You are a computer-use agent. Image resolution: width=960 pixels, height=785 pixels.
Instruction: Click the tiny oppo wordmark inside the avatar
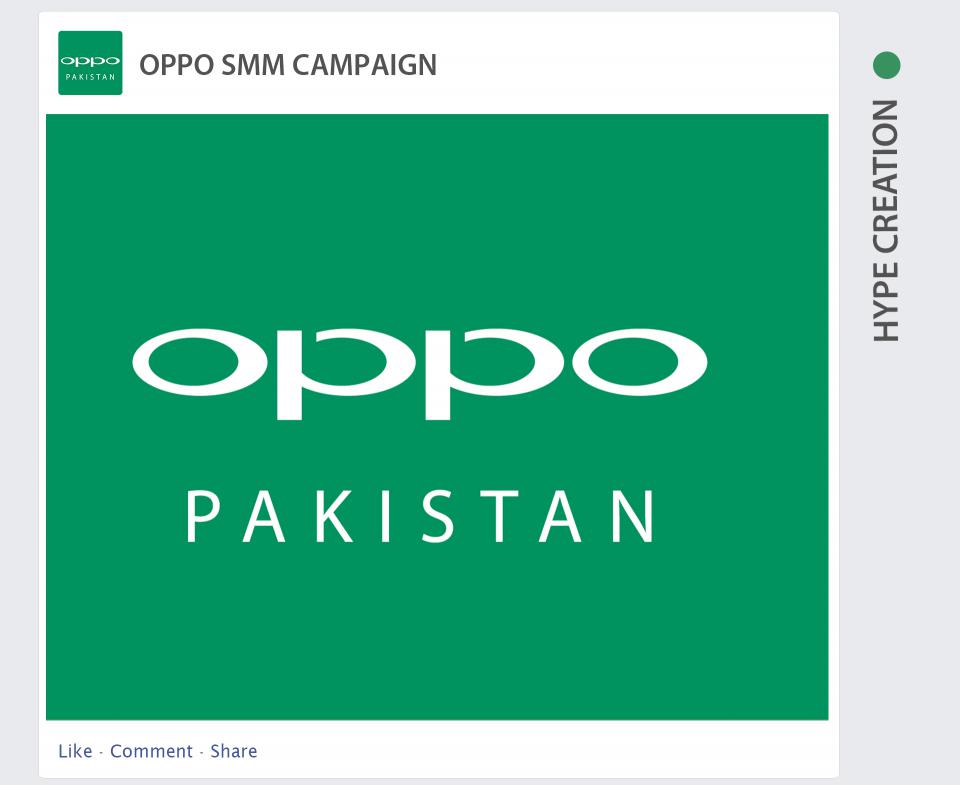[90, 61]
